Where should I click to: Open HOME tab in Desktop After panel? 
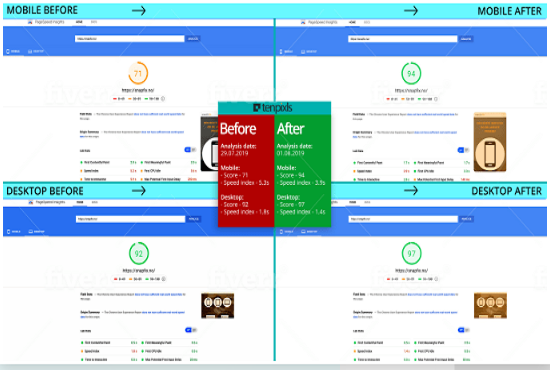[353, 202]
